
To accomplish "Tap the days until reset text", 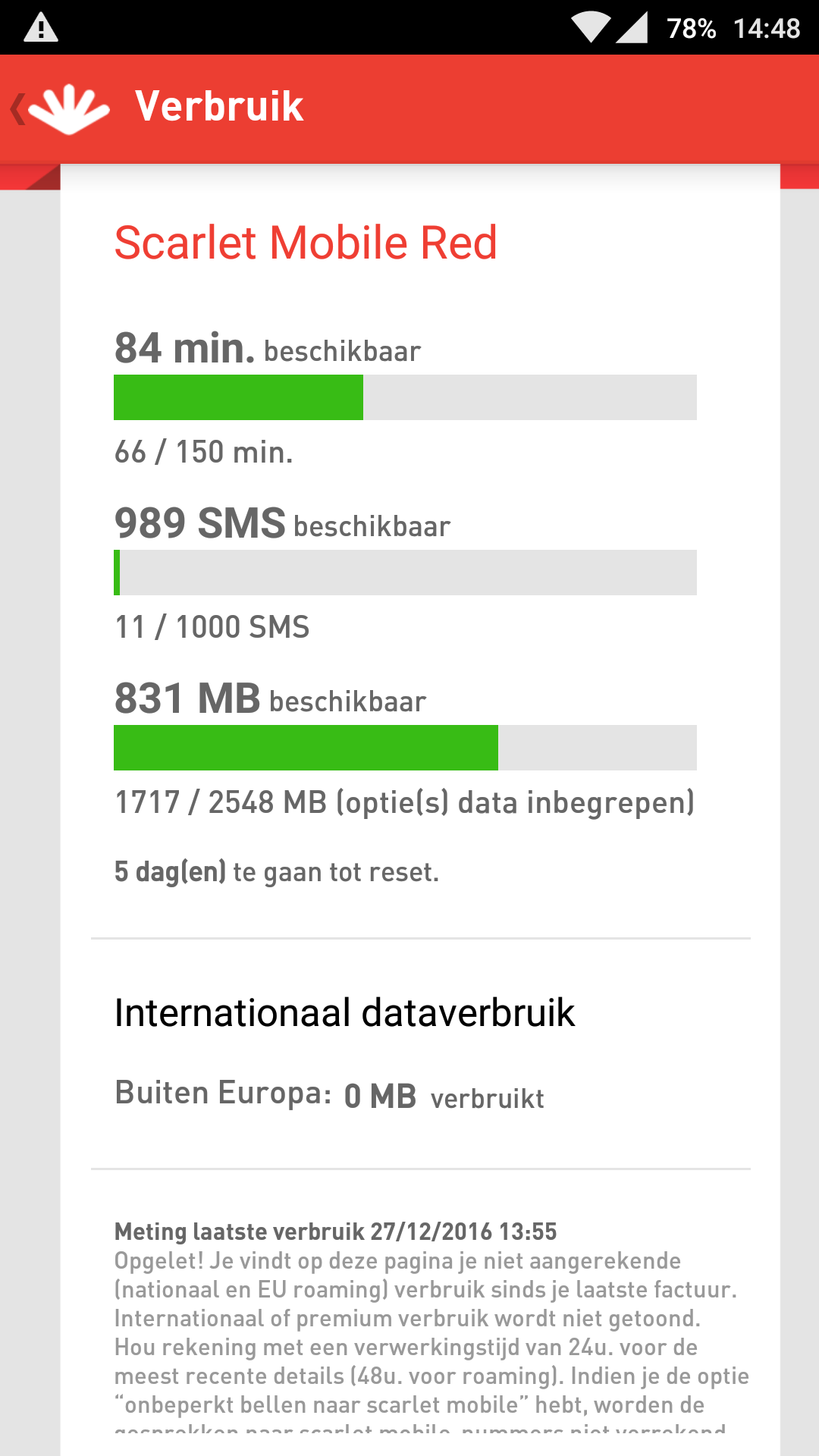I will point(277,872).
